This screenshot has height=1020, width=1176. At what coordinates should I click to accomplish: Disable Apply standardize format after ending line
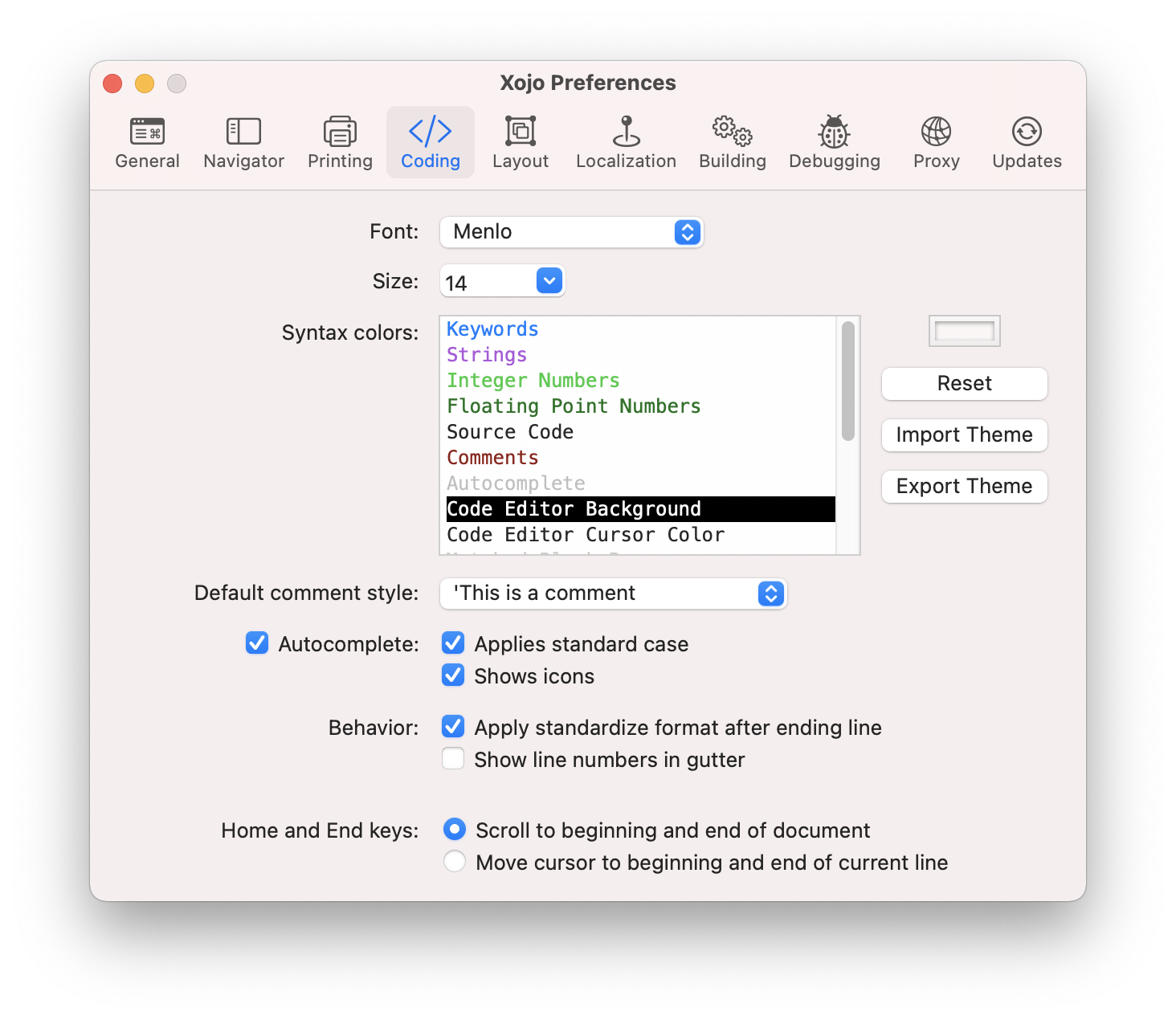pyautogui.click(x=453, y=727)
